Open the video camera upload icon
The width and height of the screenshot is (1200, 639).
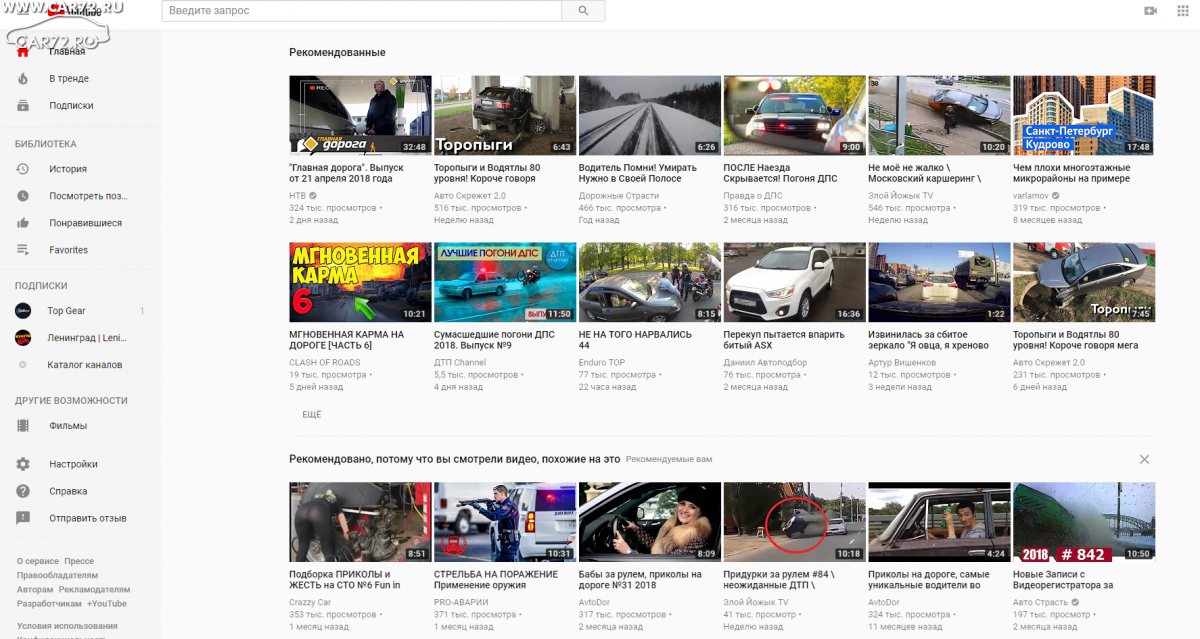coord(1150,11)
